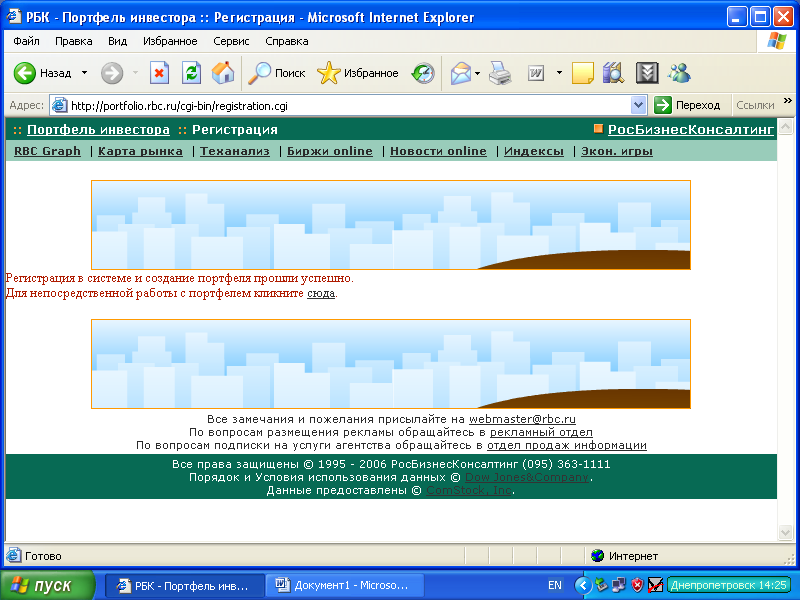Click the scrollbar down arrow
The width and height of the screenshot is (800, 600).
click(x=785, y=533)
